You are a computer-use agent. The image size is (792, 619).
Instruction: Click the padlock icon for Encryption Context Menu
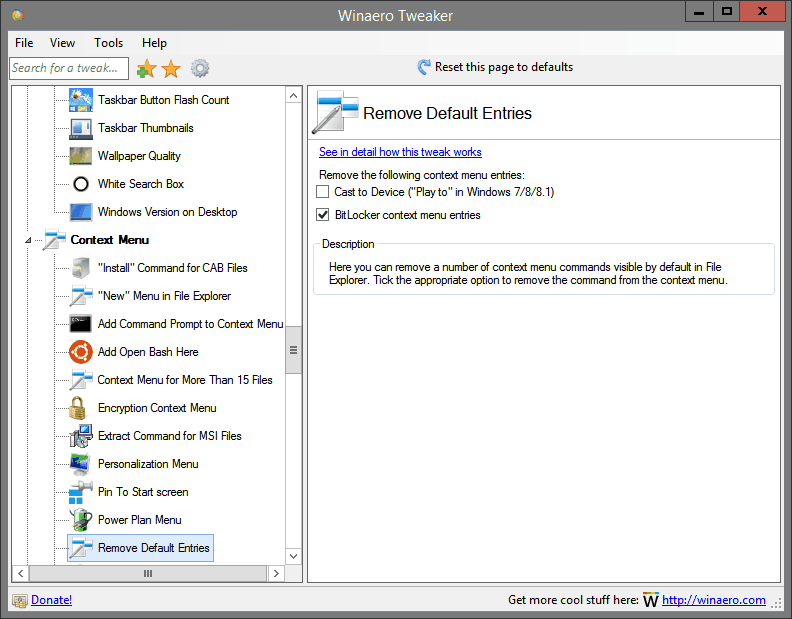point(77,408)
